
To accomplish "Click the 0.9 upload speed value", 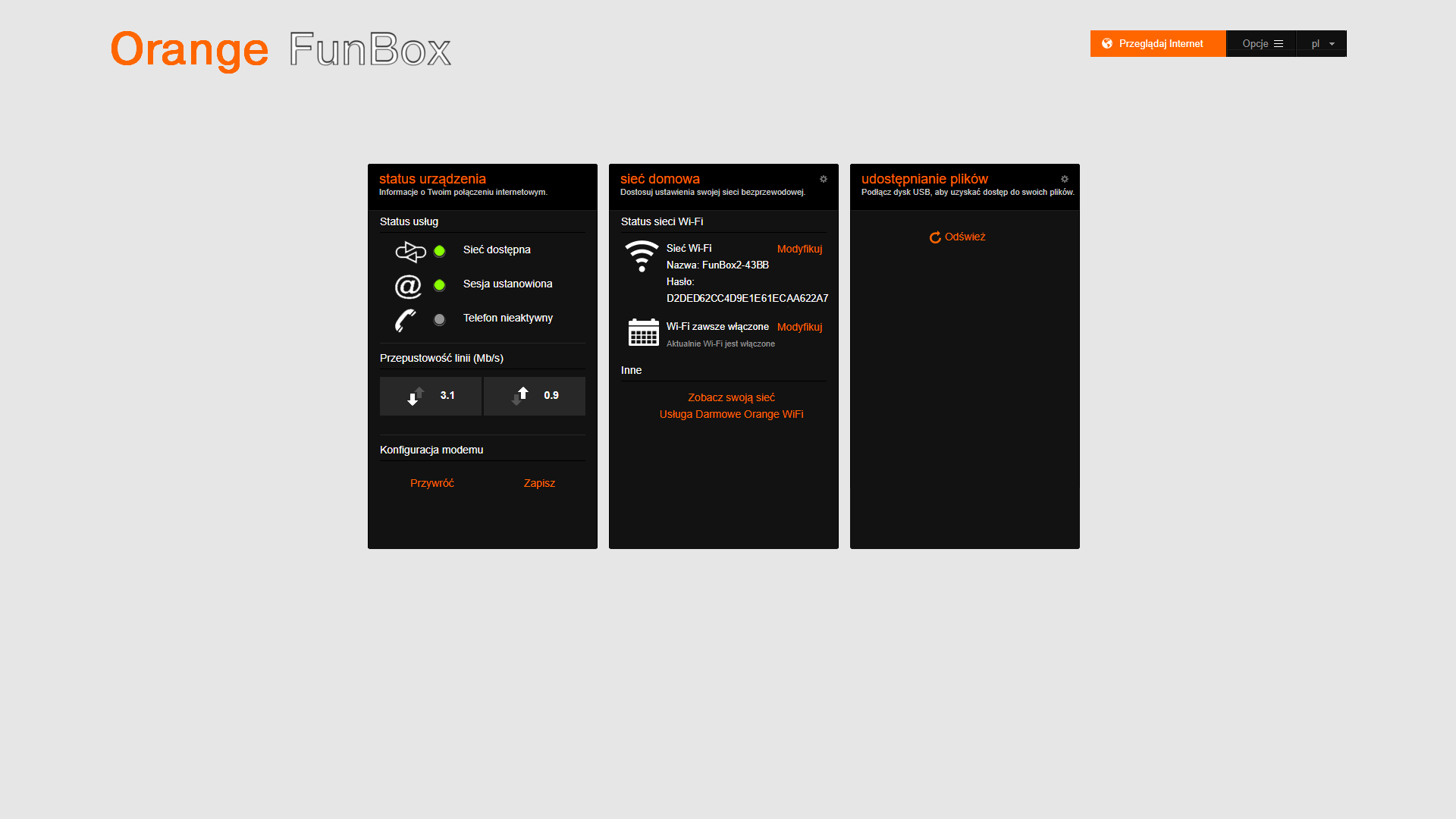I will (551, 396).
